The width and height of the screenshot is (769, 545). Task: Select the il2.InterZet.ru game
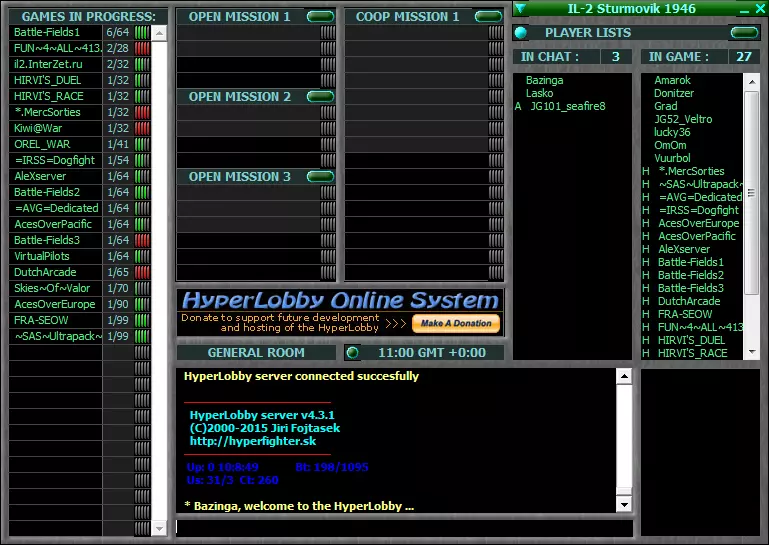(x=79, y=64)
